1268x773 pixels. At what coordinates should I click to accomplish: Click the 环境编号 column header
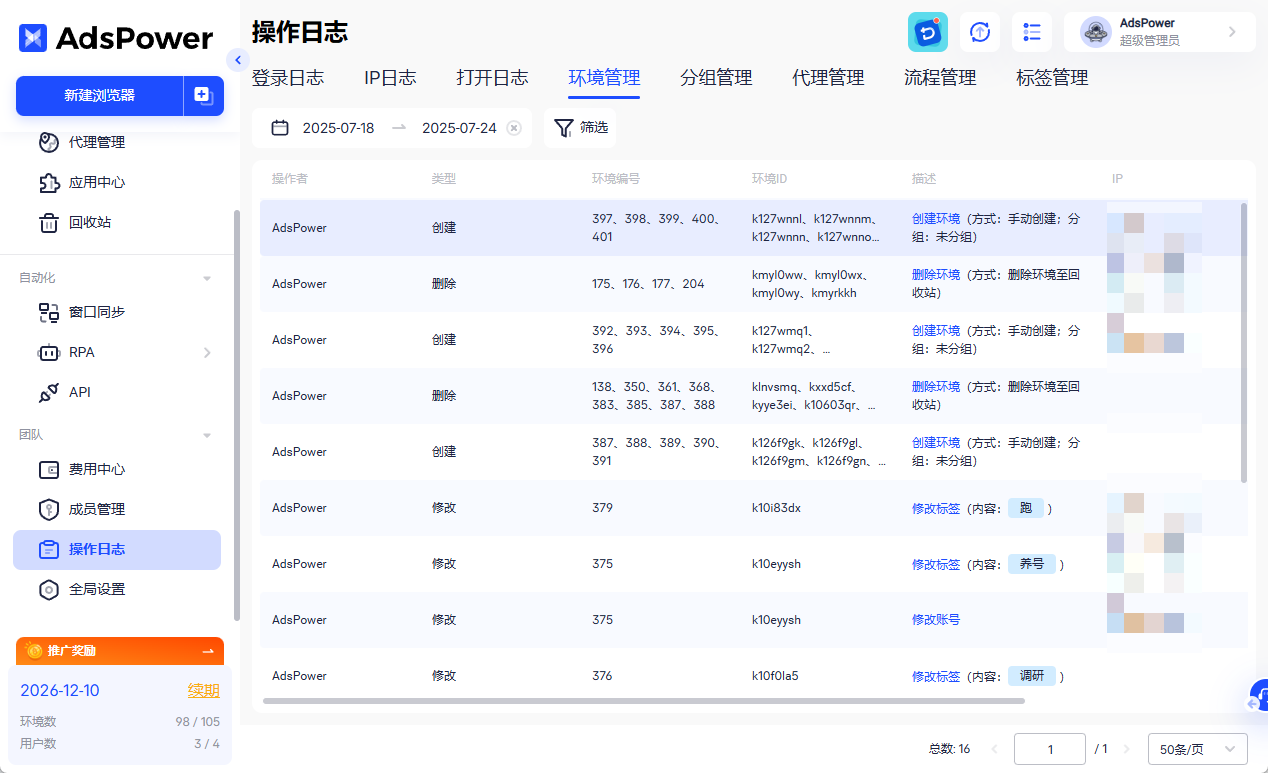point(616,179)
